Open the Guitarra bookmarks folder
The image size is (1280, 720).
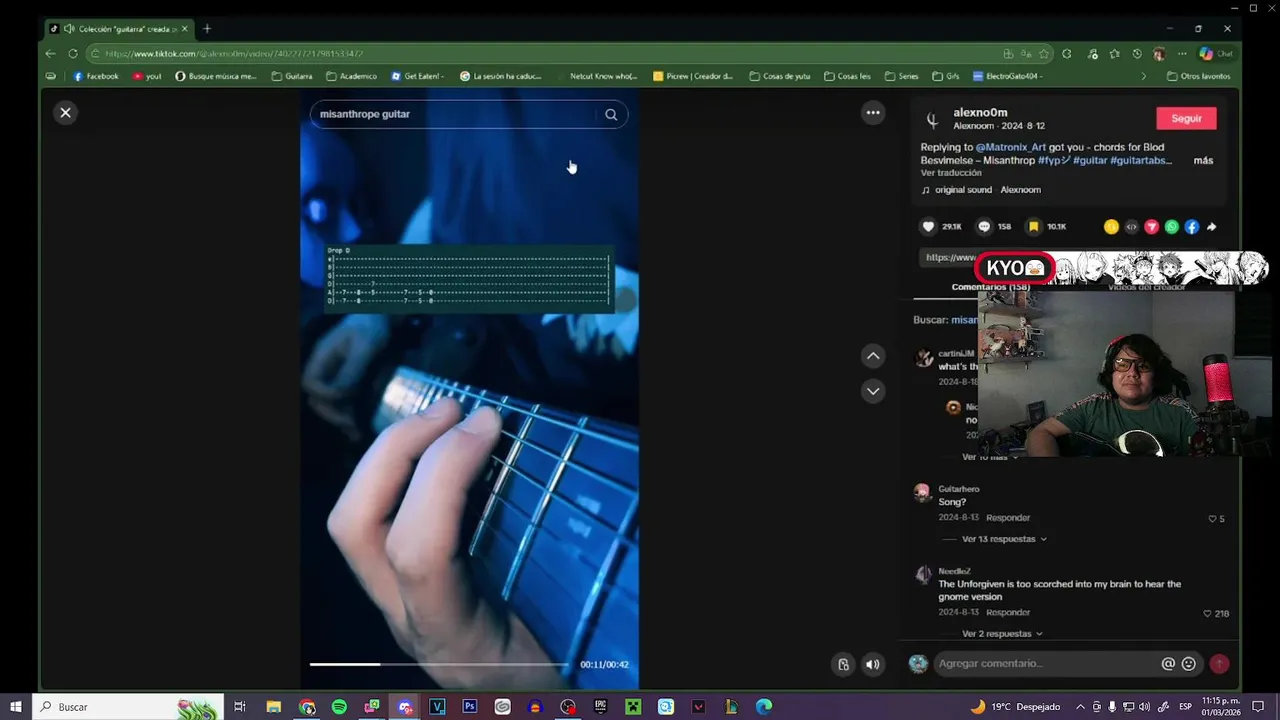(x=292, y=76)
